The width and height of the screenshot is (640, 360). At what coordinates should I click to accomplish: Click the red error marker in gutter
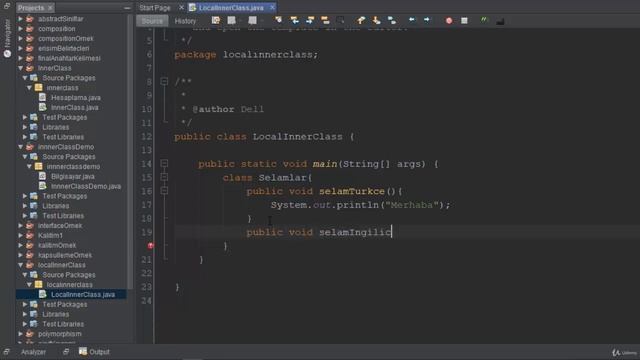tap(151, 246)
